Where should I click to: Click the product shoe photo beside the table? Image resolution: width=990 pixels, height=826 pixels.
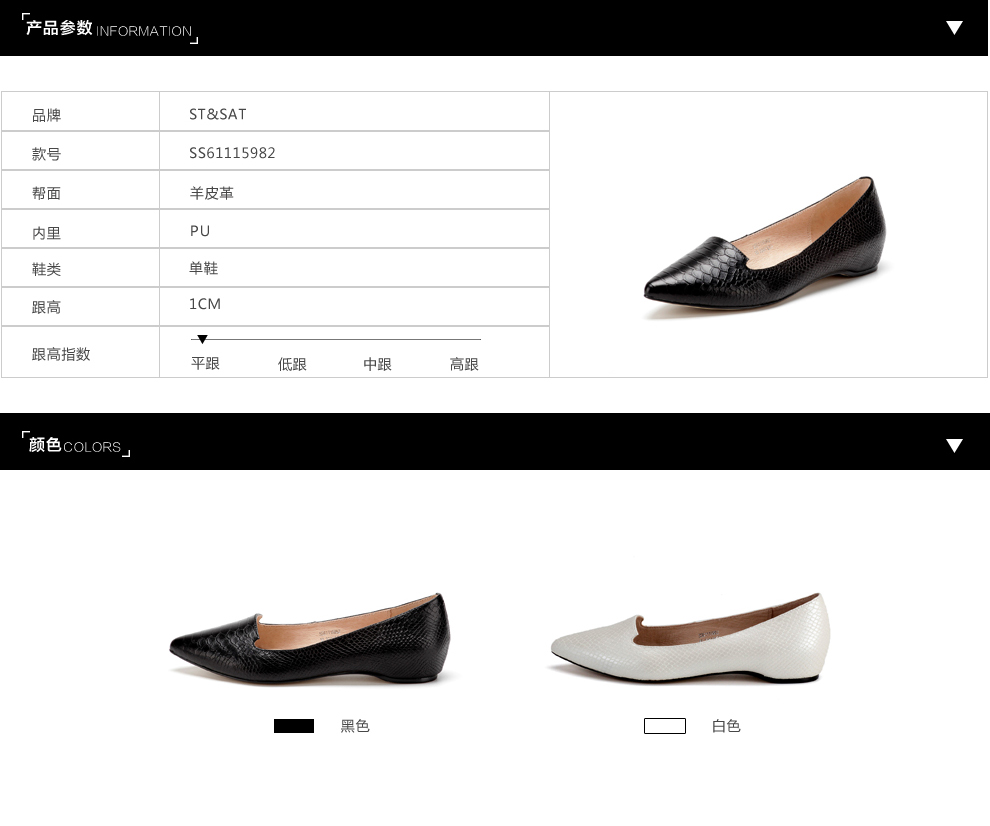pyautogui.click(x=765, y=248)
